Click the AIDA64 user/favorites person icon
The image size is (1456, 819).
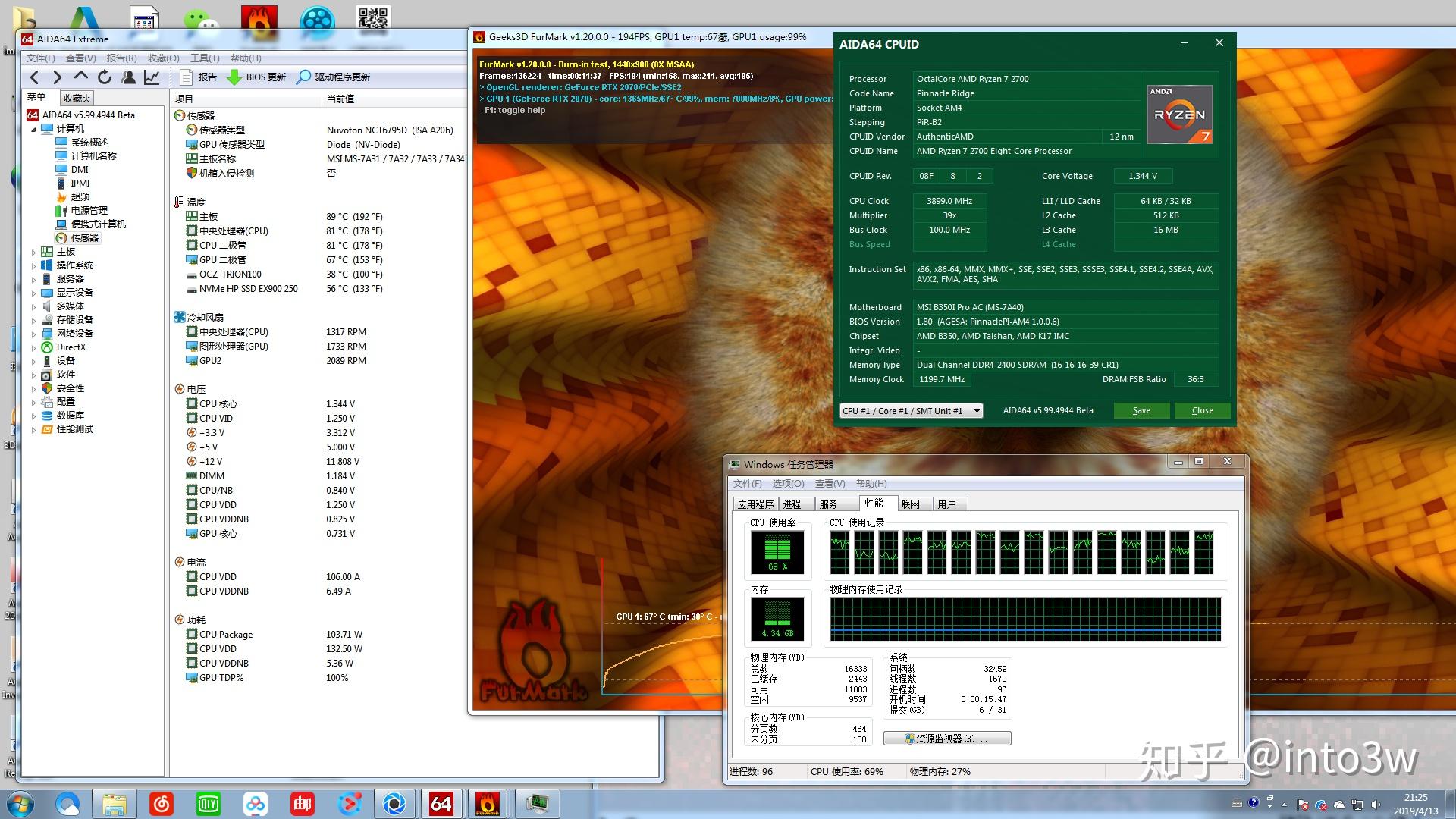coord(128,77)
